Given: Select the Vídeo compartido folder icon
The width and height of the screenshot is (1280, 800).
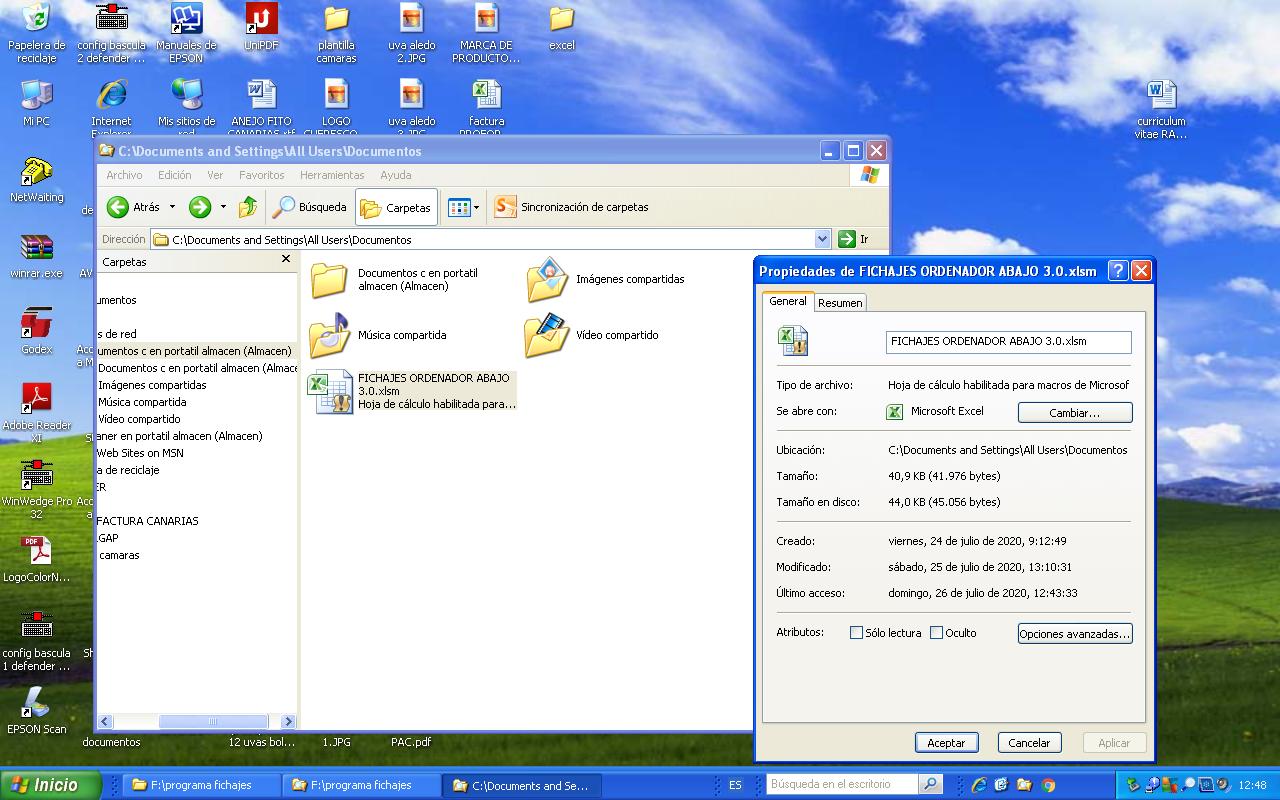Looking at the screenshot, I should click(x=546, y=336).
